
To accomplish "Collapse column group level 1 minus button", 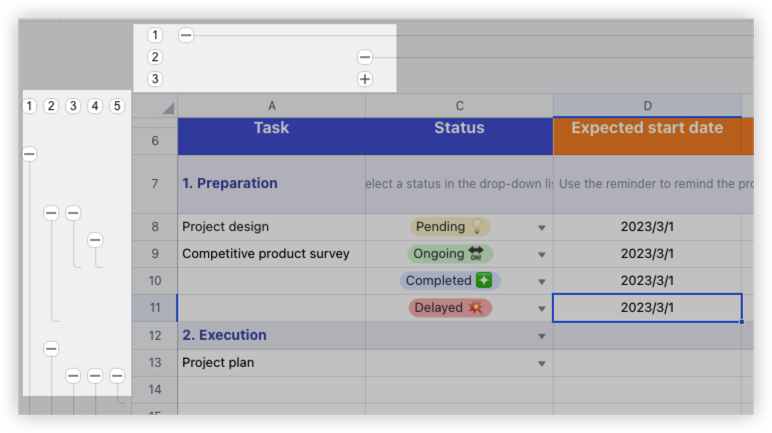I will pos(186,35).
